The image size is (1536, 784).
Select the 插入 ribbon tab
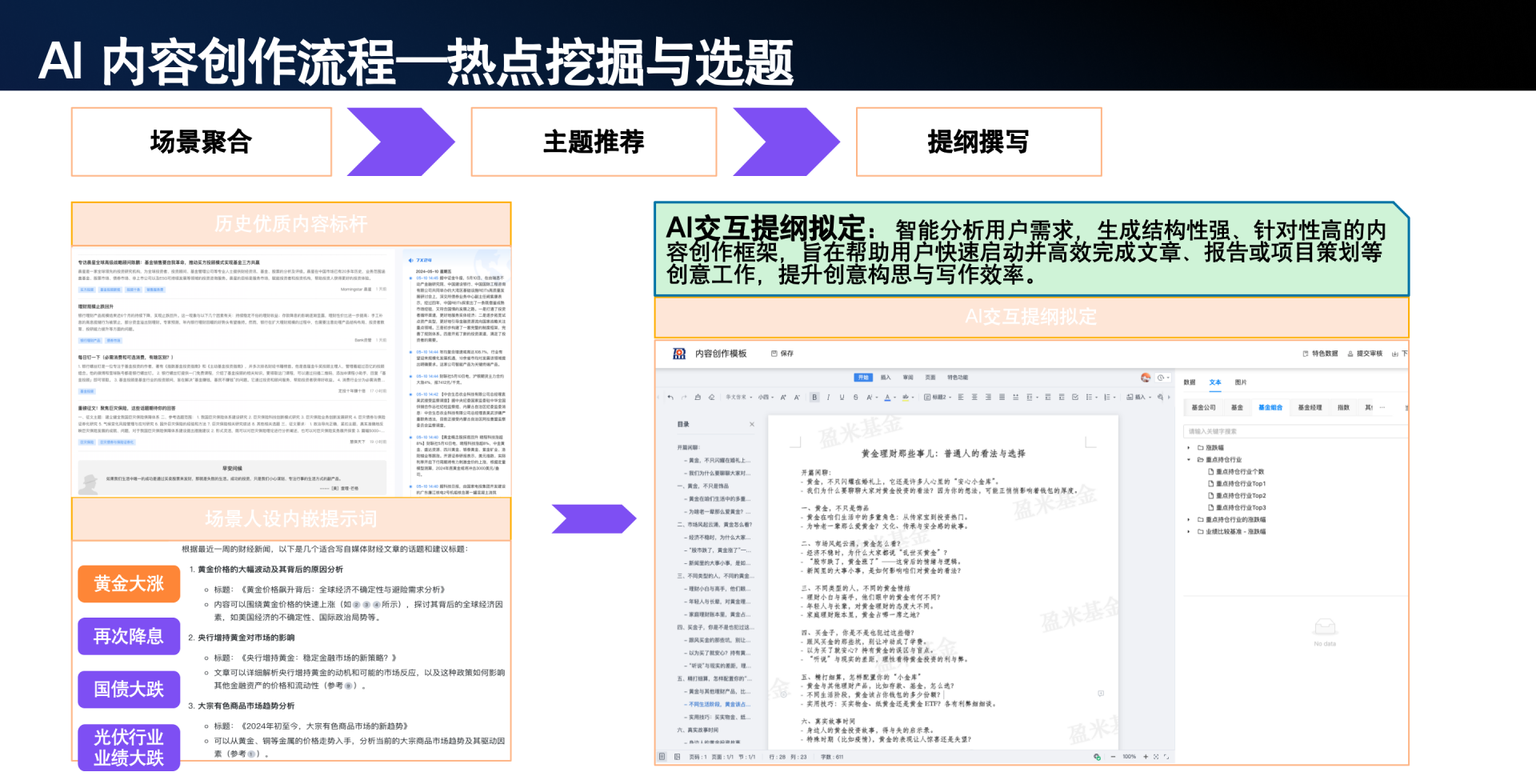point(886,378)
